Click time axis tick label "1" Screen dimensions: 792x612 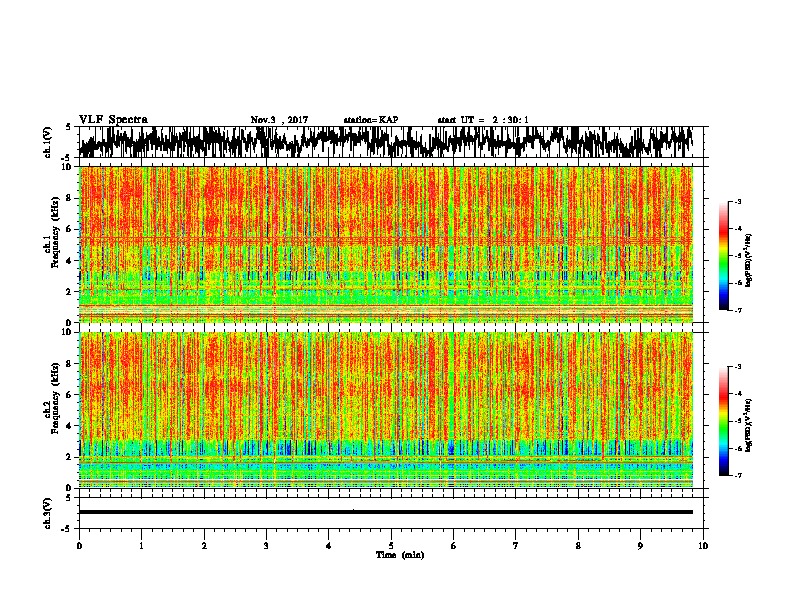(x=141, y=546)
